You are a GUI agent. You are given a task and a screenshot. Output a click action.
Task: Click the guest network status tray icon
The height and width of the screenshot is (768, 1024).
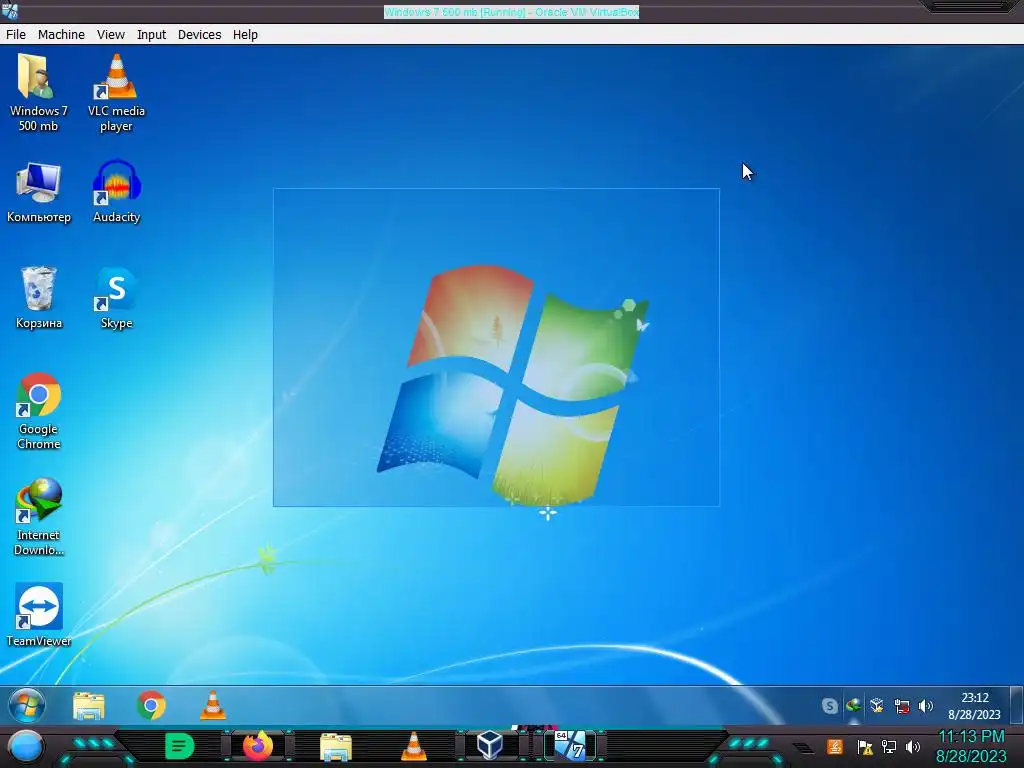[902, 706]
